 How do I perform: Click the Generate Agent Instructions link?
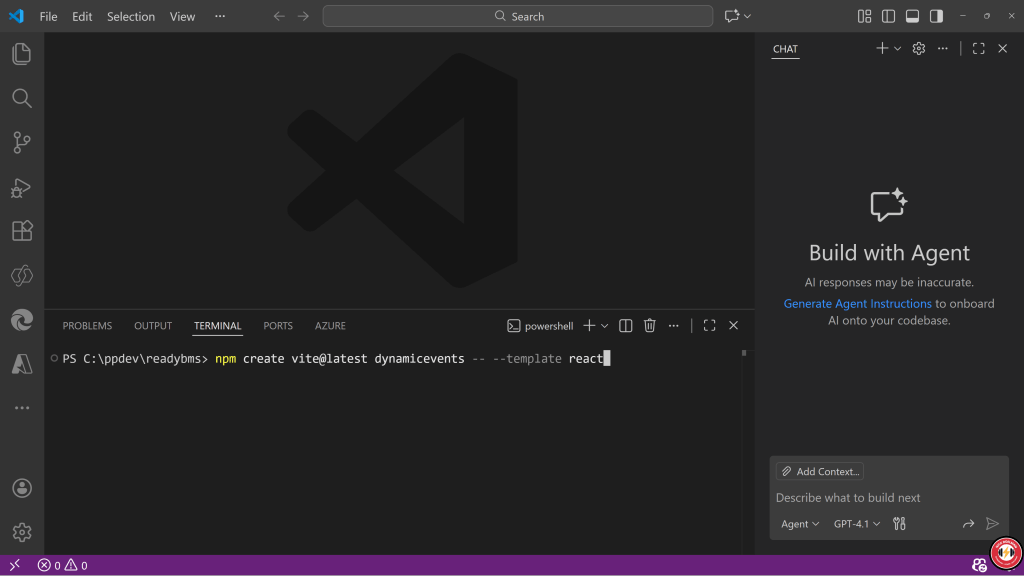point(857,304)
